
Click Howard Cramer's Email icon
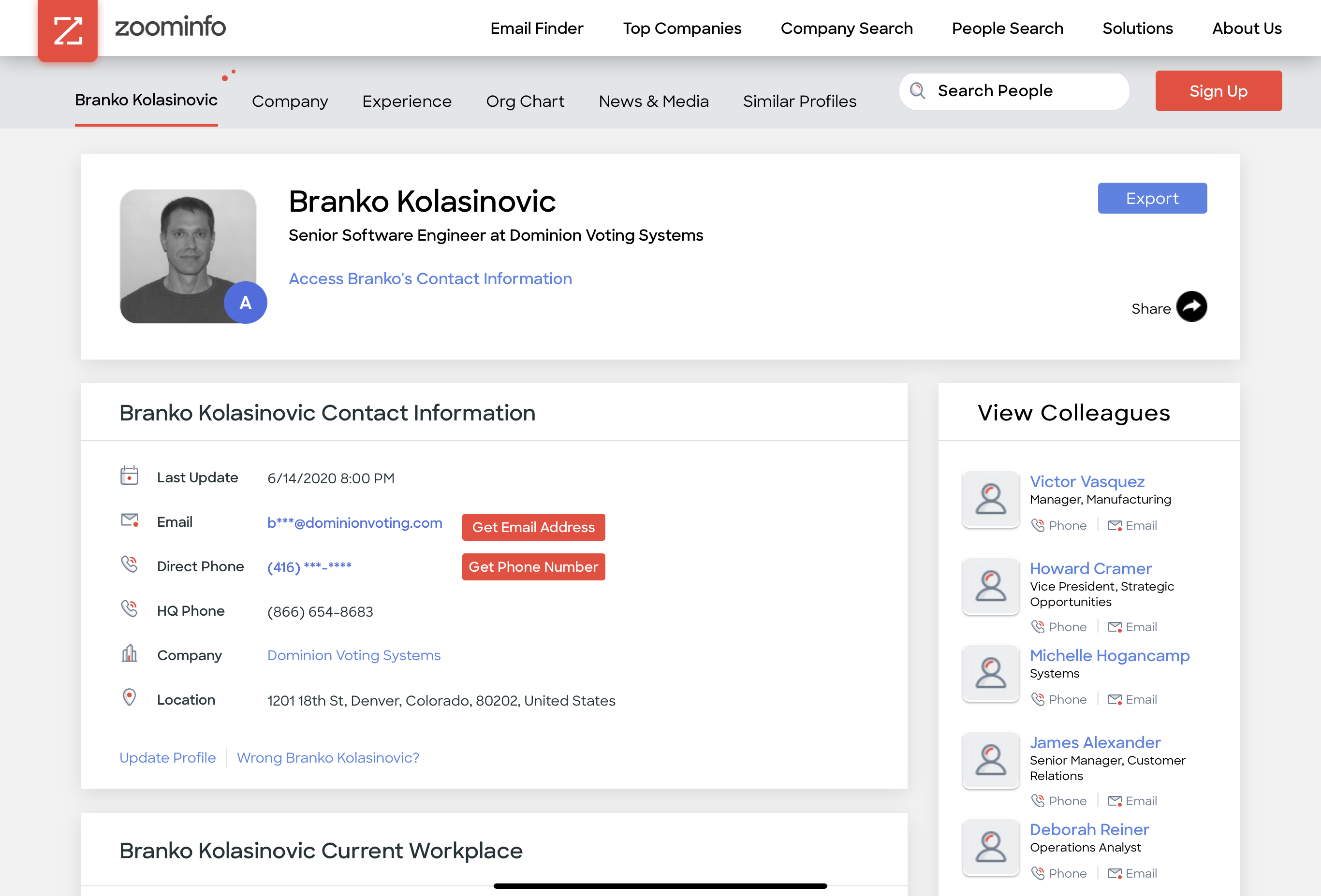(1115, 627)
